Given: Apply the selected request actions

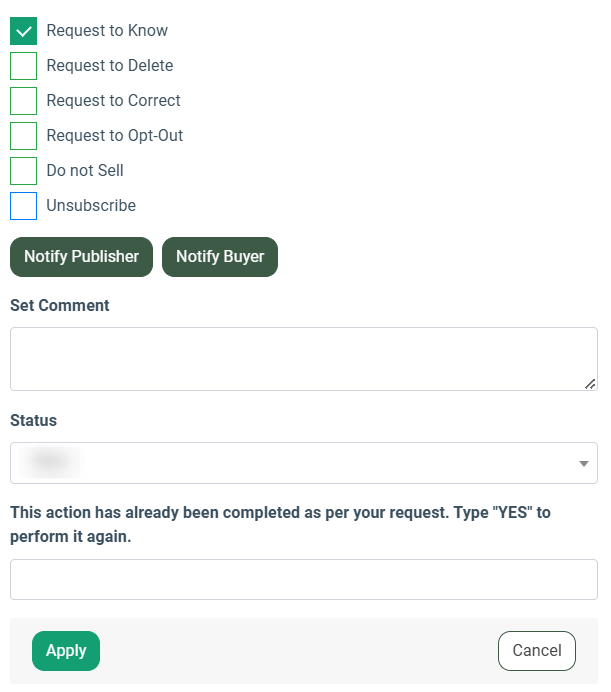Looking at the screenshot, I should (66, 651).
